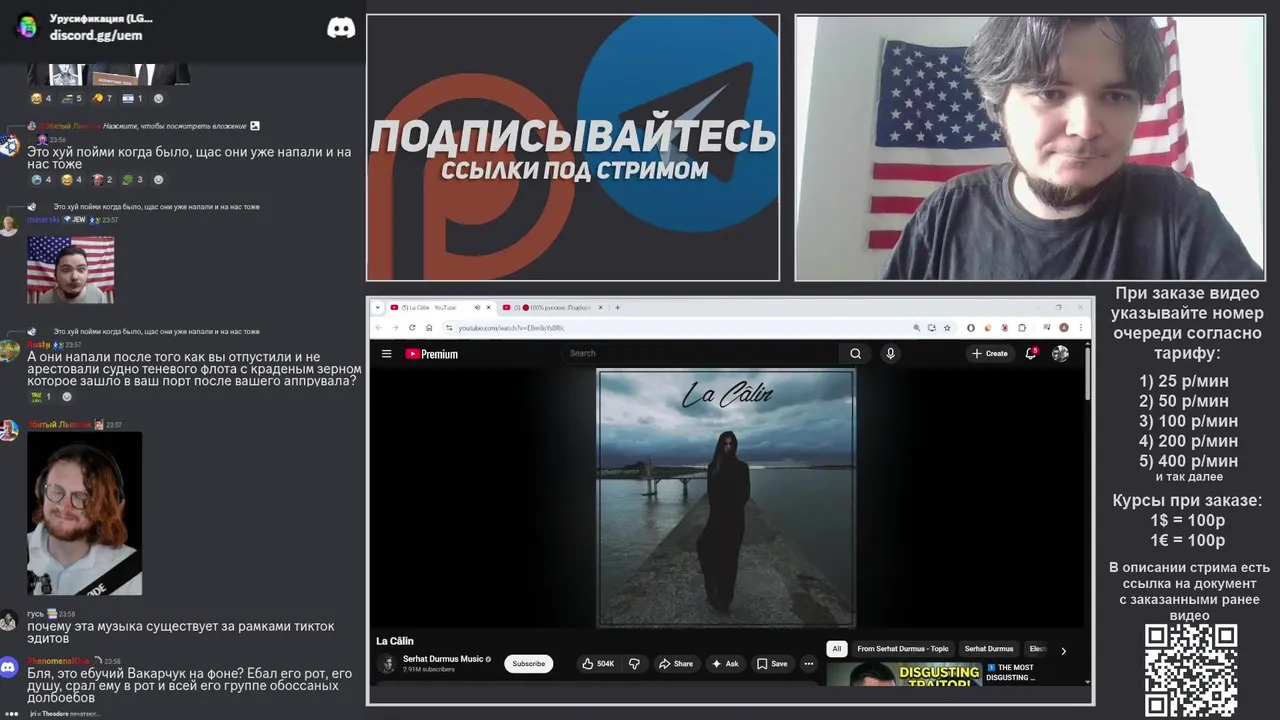Click the La Câlin album art video
Viewport: 1280px width, 720px height.
[726, 498]
